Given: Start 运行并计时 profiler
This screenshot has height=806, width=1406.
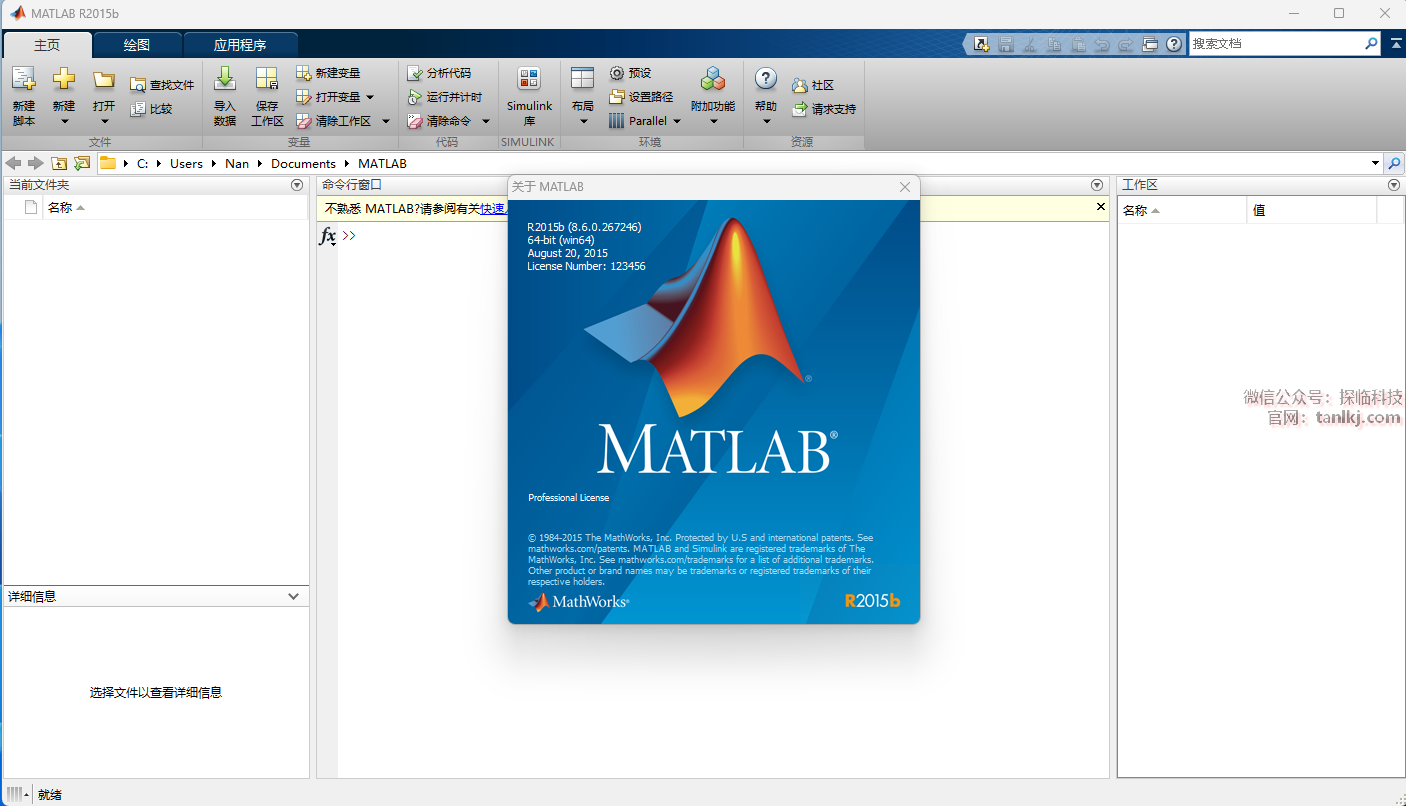Looking at the screenshot, I should [444, 97].
